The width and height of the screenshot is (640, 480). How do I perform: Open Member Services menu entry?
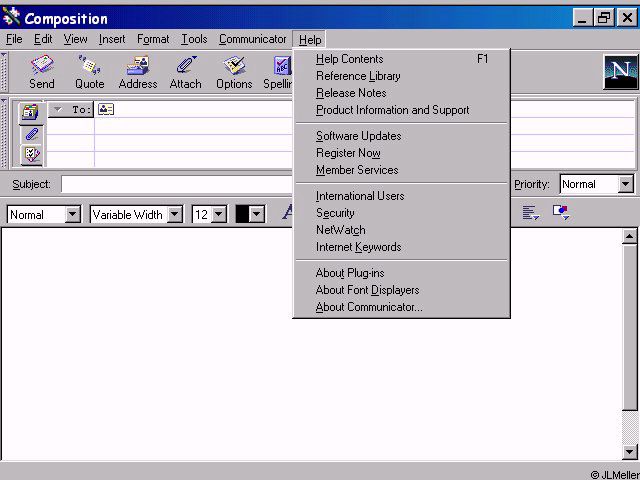pos(402,170)
